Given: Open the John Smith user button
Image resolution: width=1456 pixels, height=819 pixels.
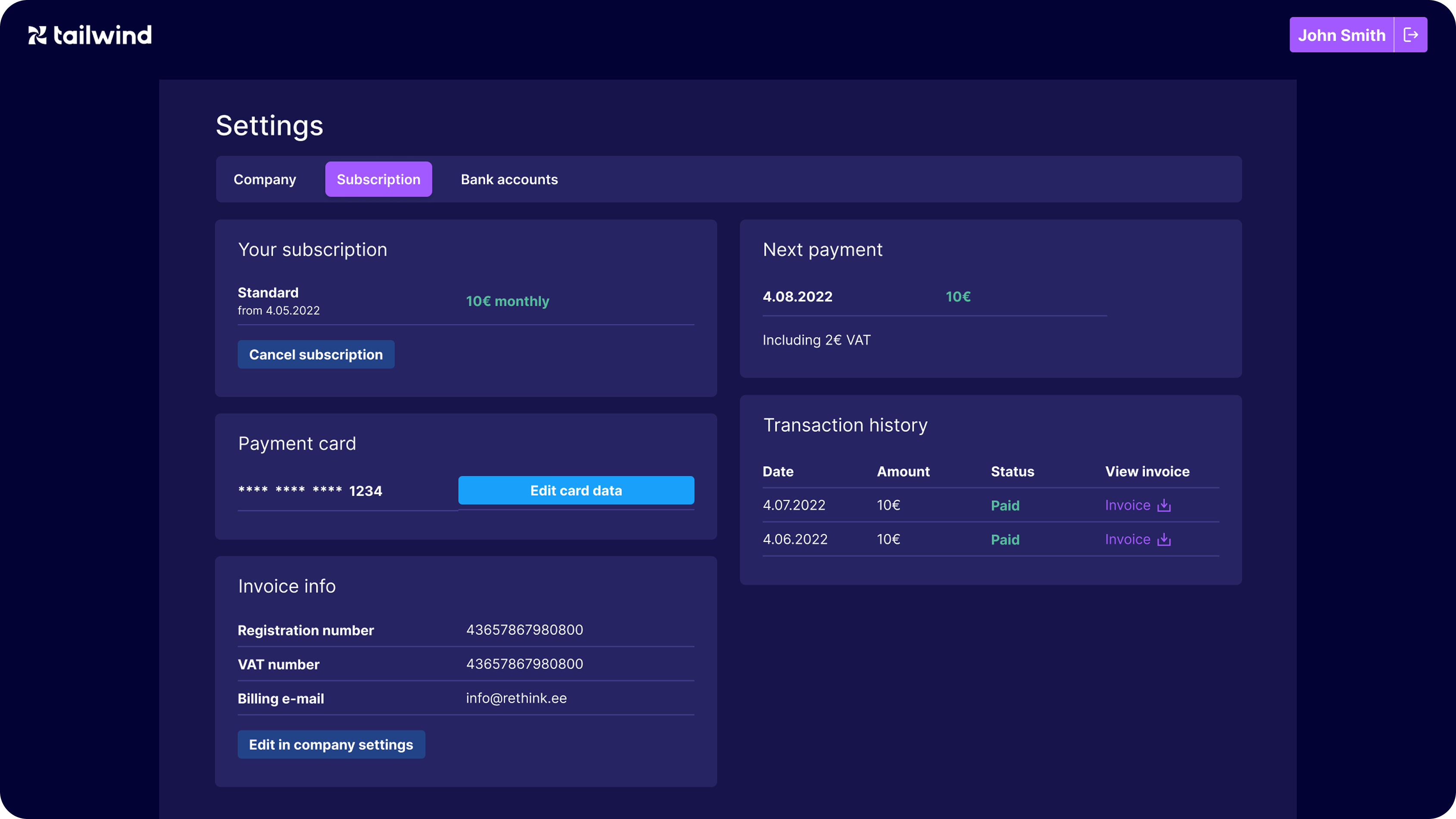Looking at the screenshot, I should pyautogui.click(x=1341, y=35).
